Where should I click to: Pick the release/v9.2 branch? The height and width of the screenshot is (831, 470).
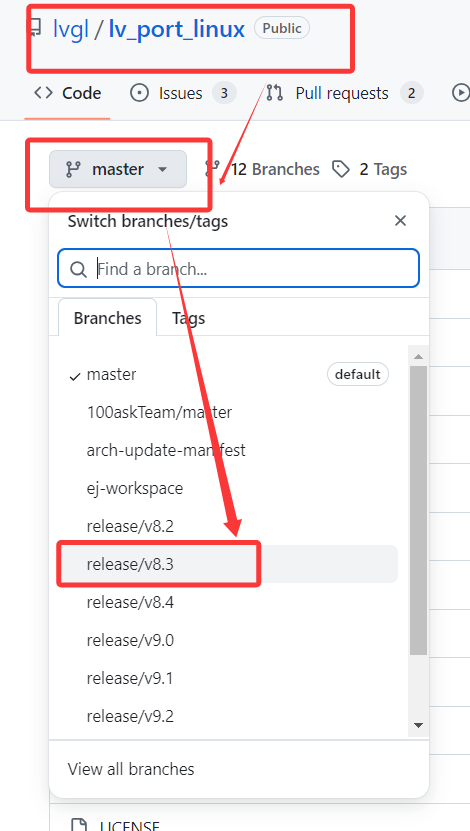point(228,716)
